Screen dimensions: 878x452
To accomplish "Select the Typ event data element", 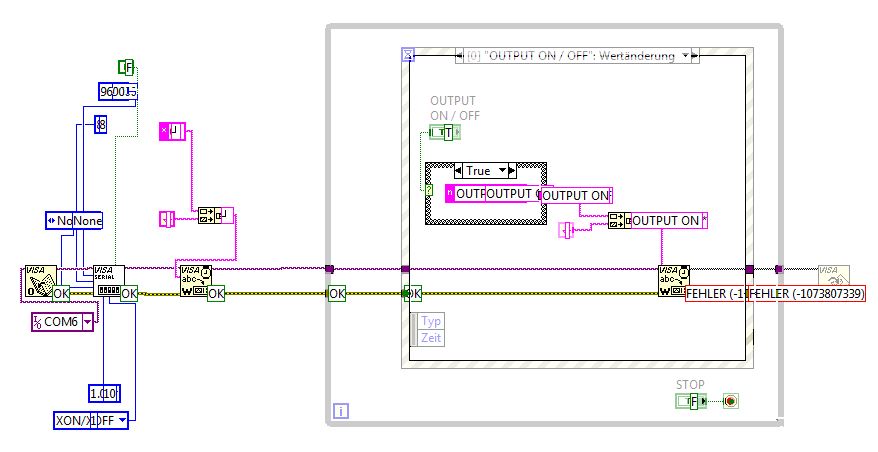I will point(431,321).
